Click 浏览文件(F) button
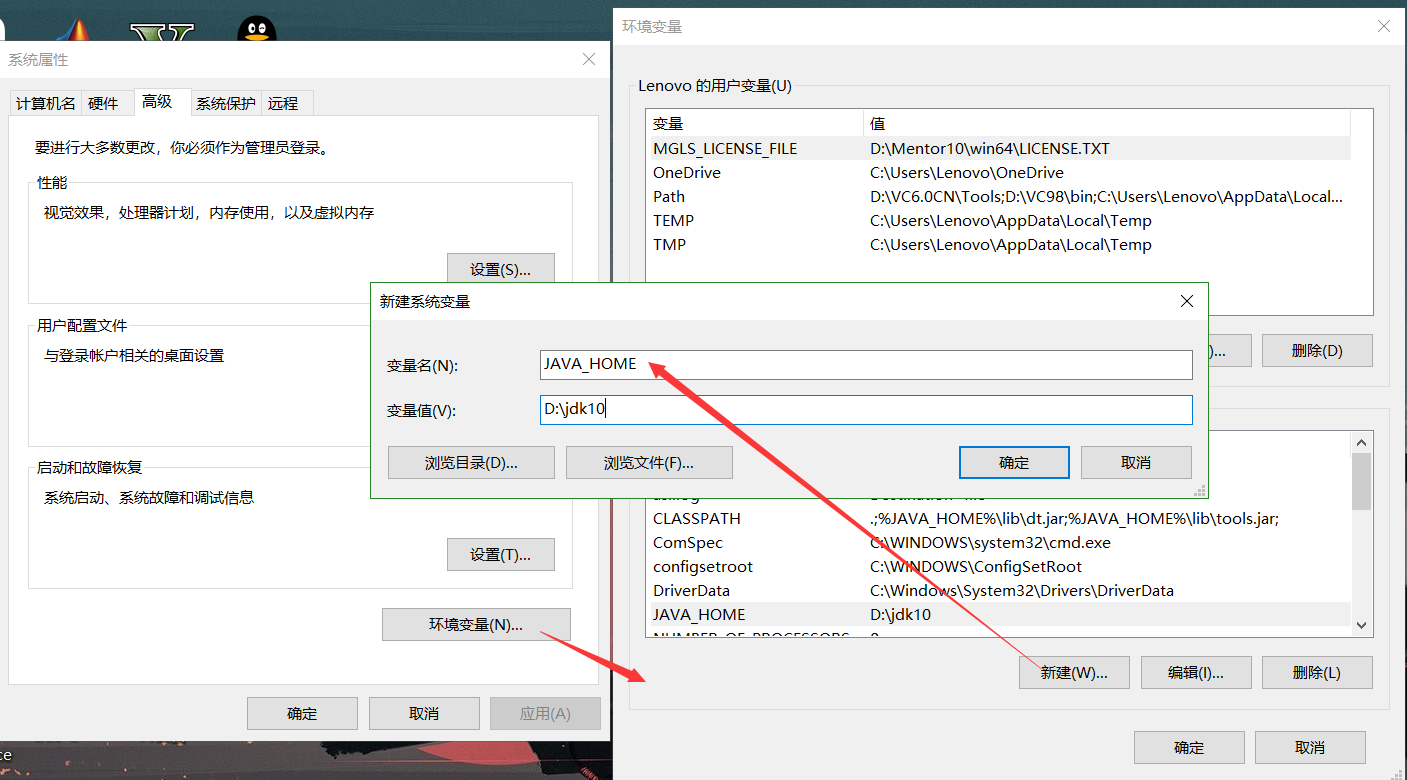This screenshot has height=780, width=1407. 649,463
